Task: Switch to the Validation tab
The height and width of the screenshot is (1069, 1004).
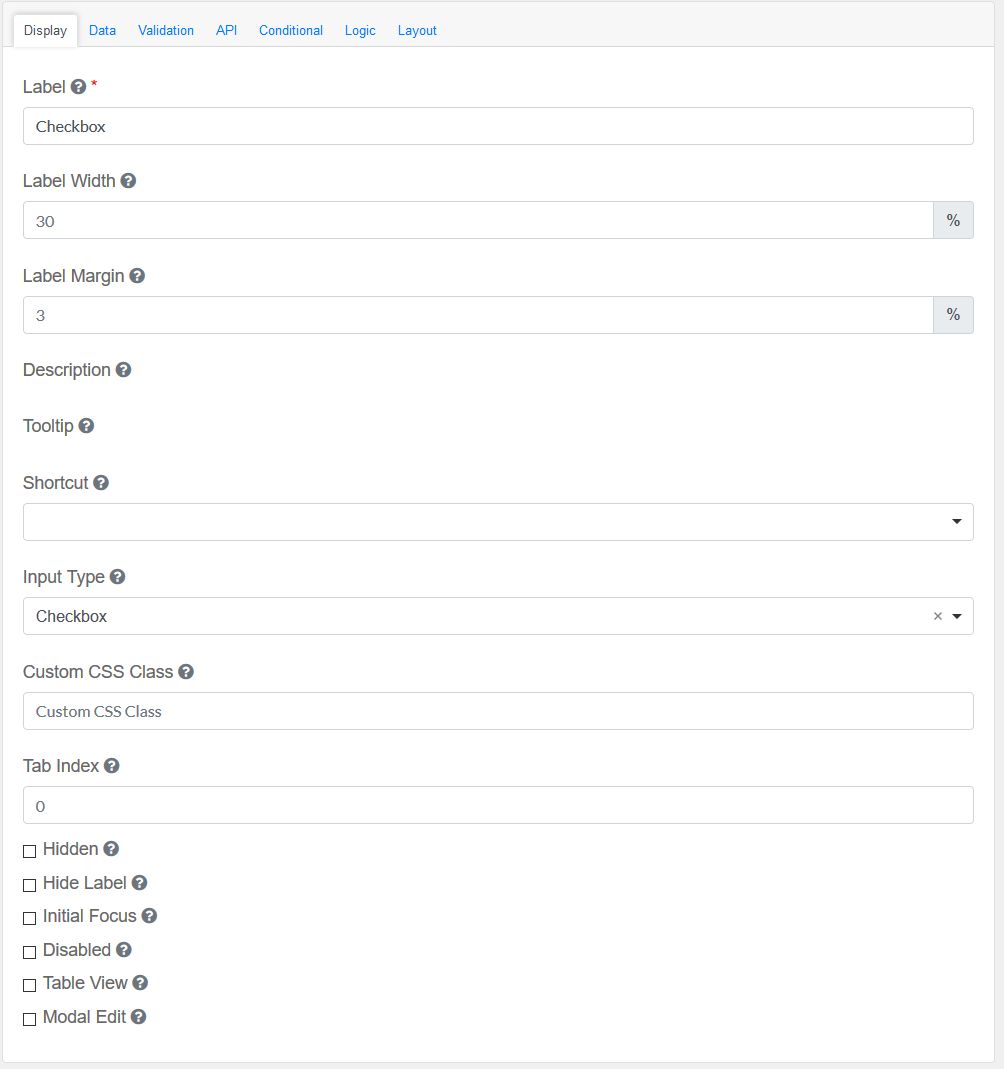Action: 166,31
